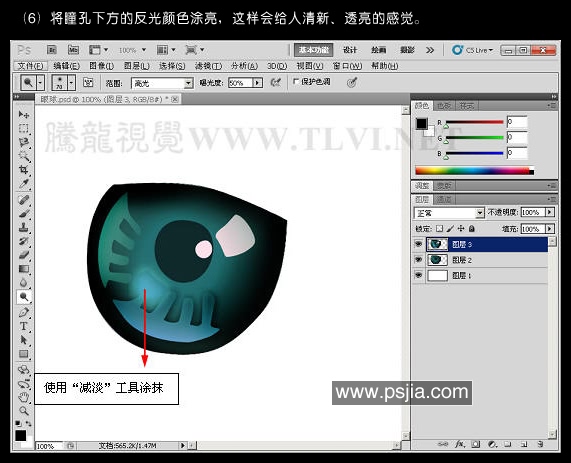Select the Eyedropper tool
This screenshot has width=571, height=463.
24,184
